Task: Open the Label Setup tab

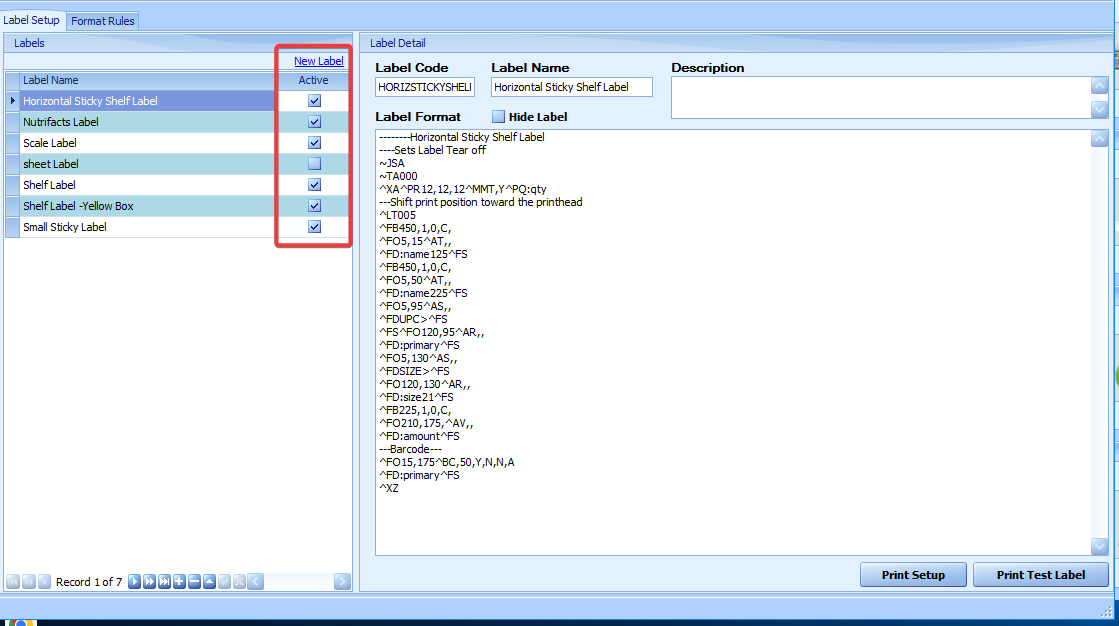Action: click(x=32, y=20)
